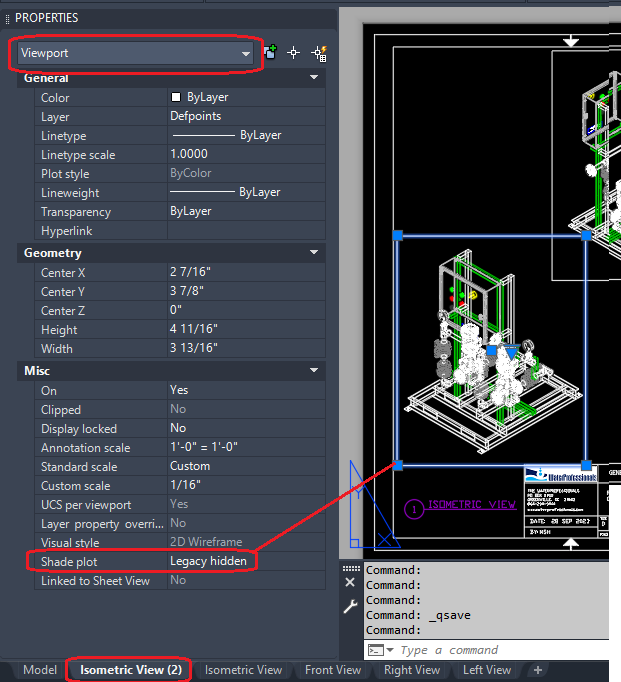Select the viewport bottom-right grip
The height and width of the screenshot is (682, 621).
(x=586, y=465)
